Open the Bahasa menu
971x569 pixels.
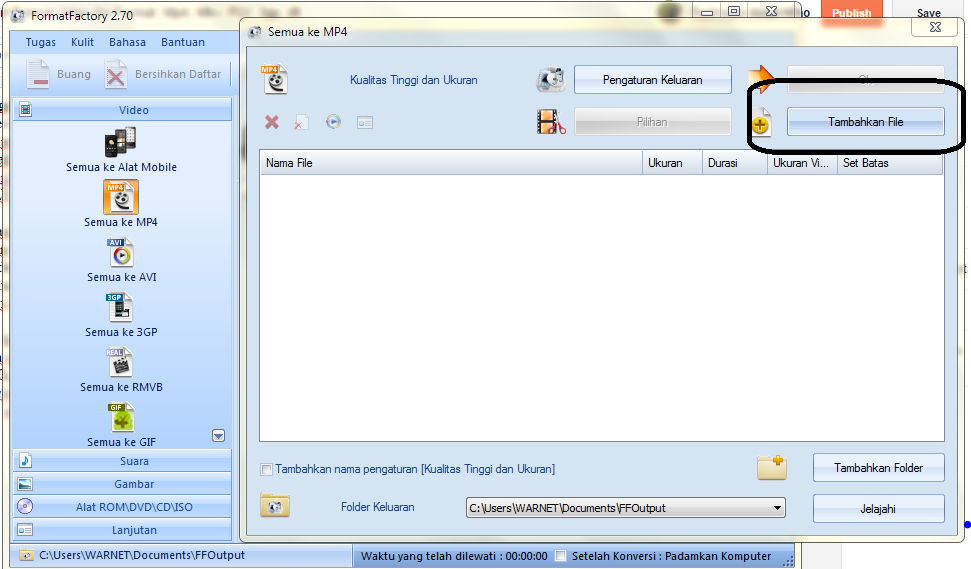(x=128, y=42)
